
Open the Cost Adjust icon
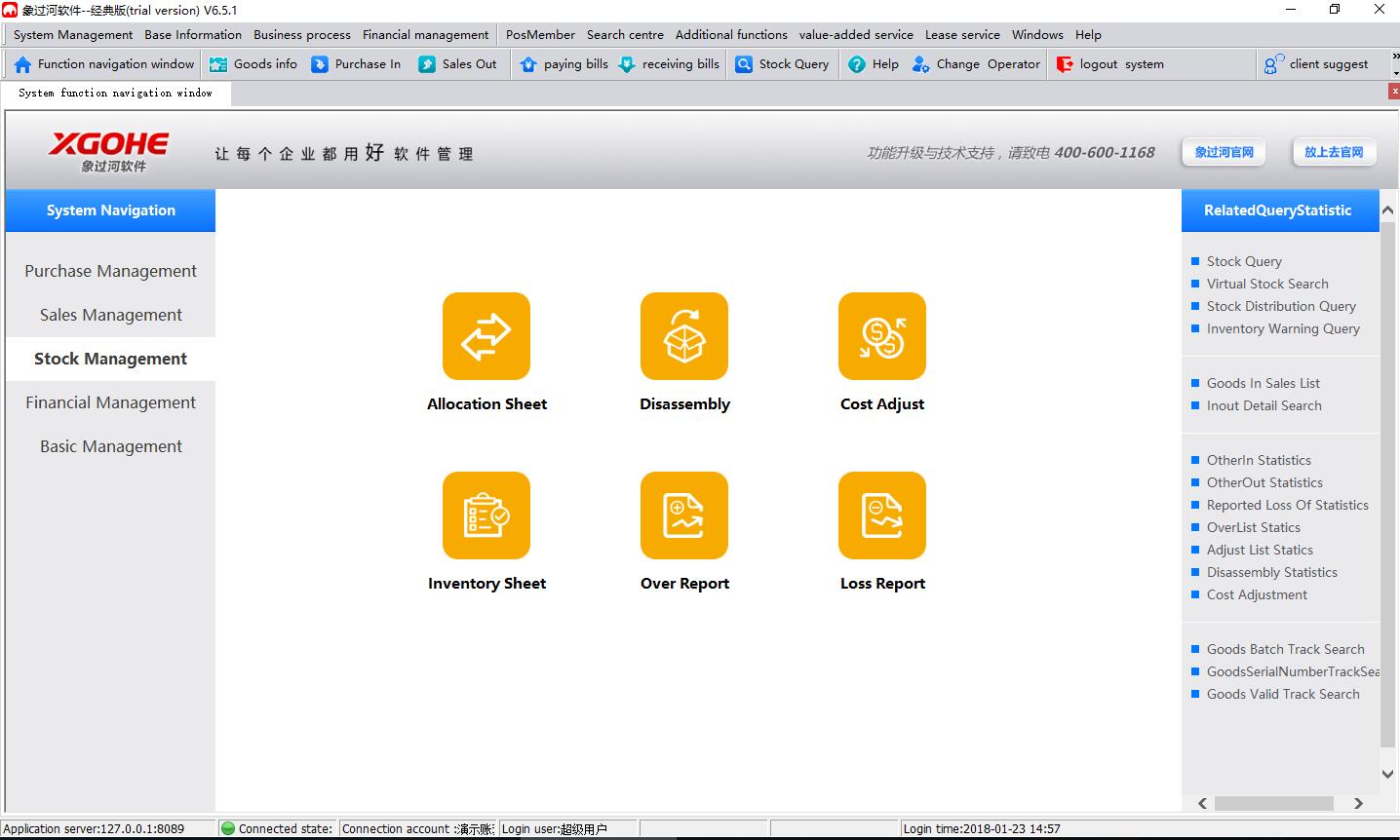point(882,336)
